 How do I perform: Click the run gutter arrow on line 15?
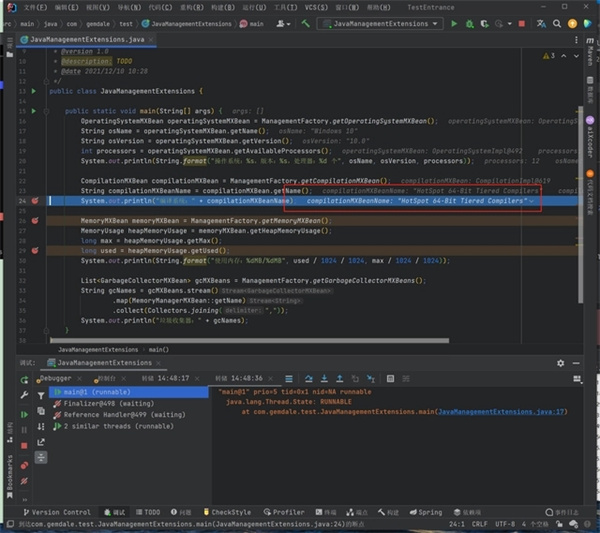[34, 111]
